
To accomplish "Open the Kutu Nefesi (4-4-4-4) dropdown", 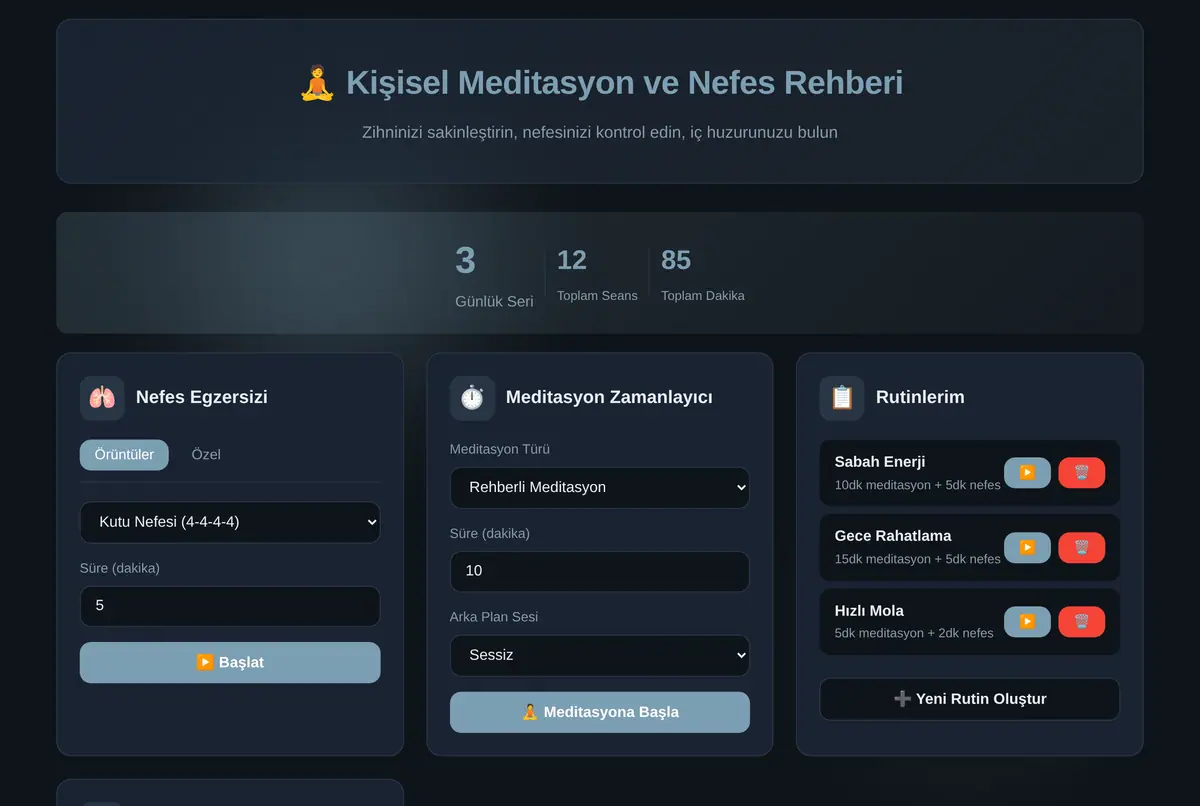I will pos(230,522).
